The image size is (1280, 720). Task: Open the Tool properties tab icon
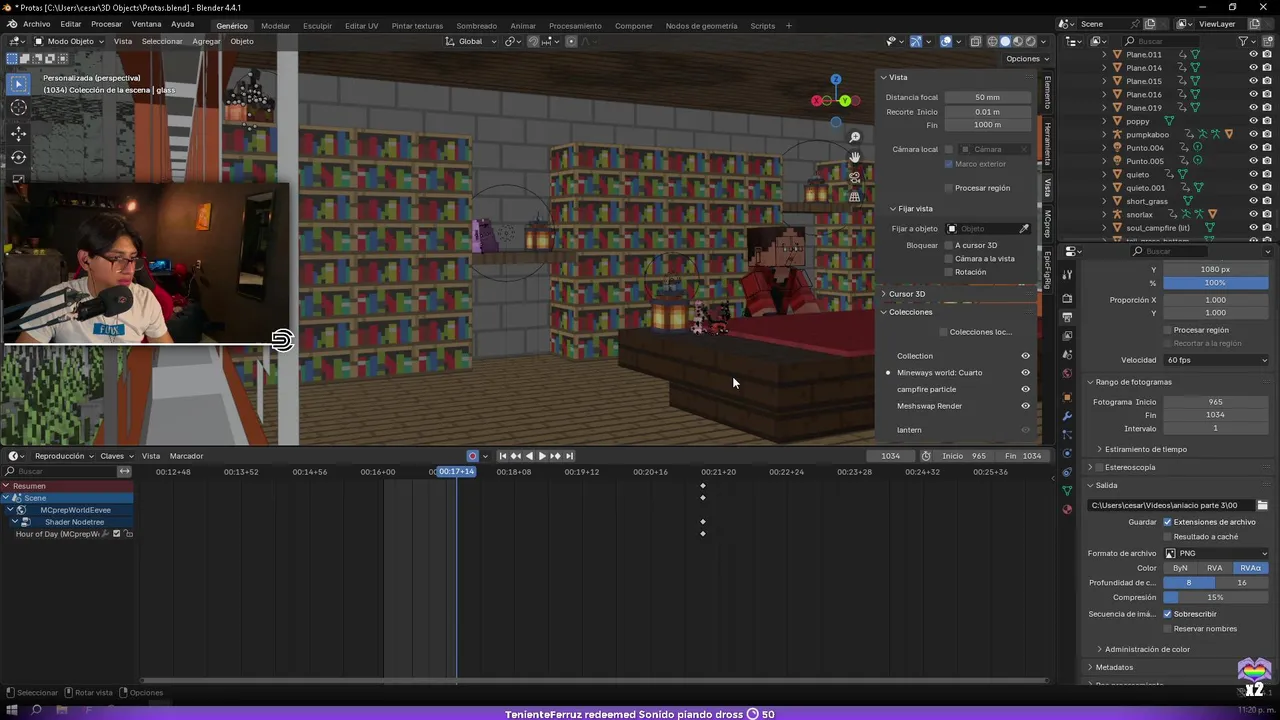coord(1067,274)
